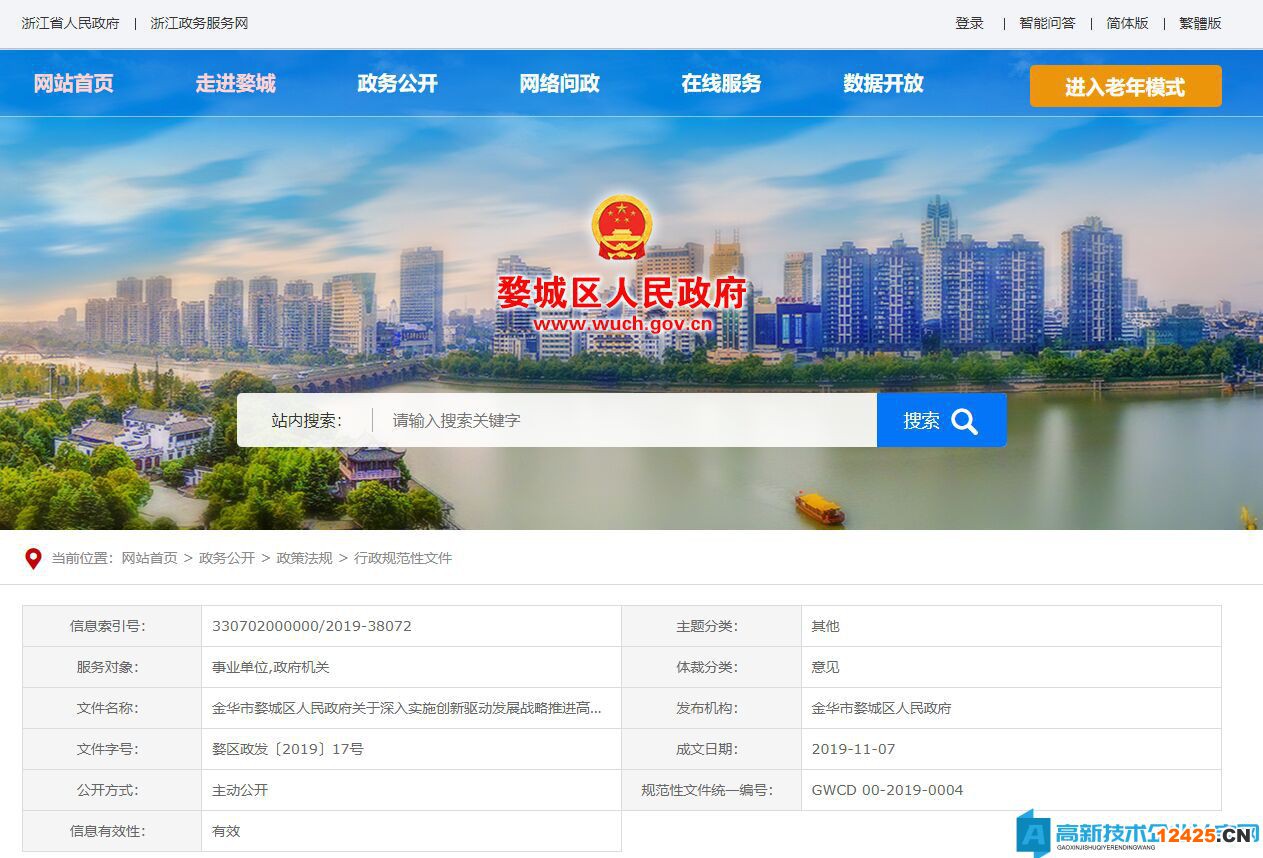Open the 在线服务 menu
Screen dimensions: 1263x858
[720, 84]
